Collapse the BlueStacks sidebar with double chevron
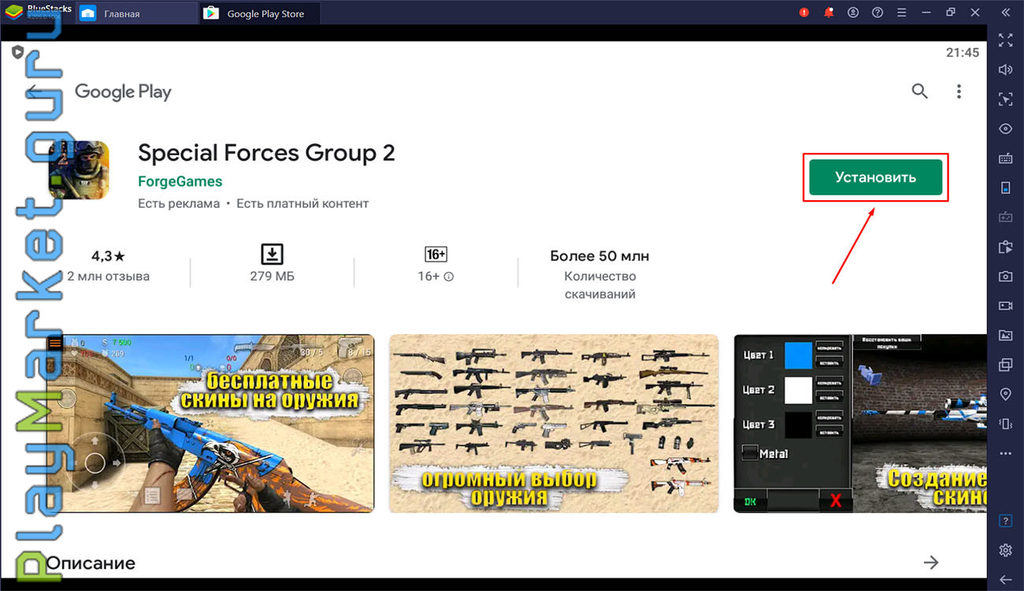Image resolution: width=1024 pixels, height=591 pixels. [x=1006, y=12]
